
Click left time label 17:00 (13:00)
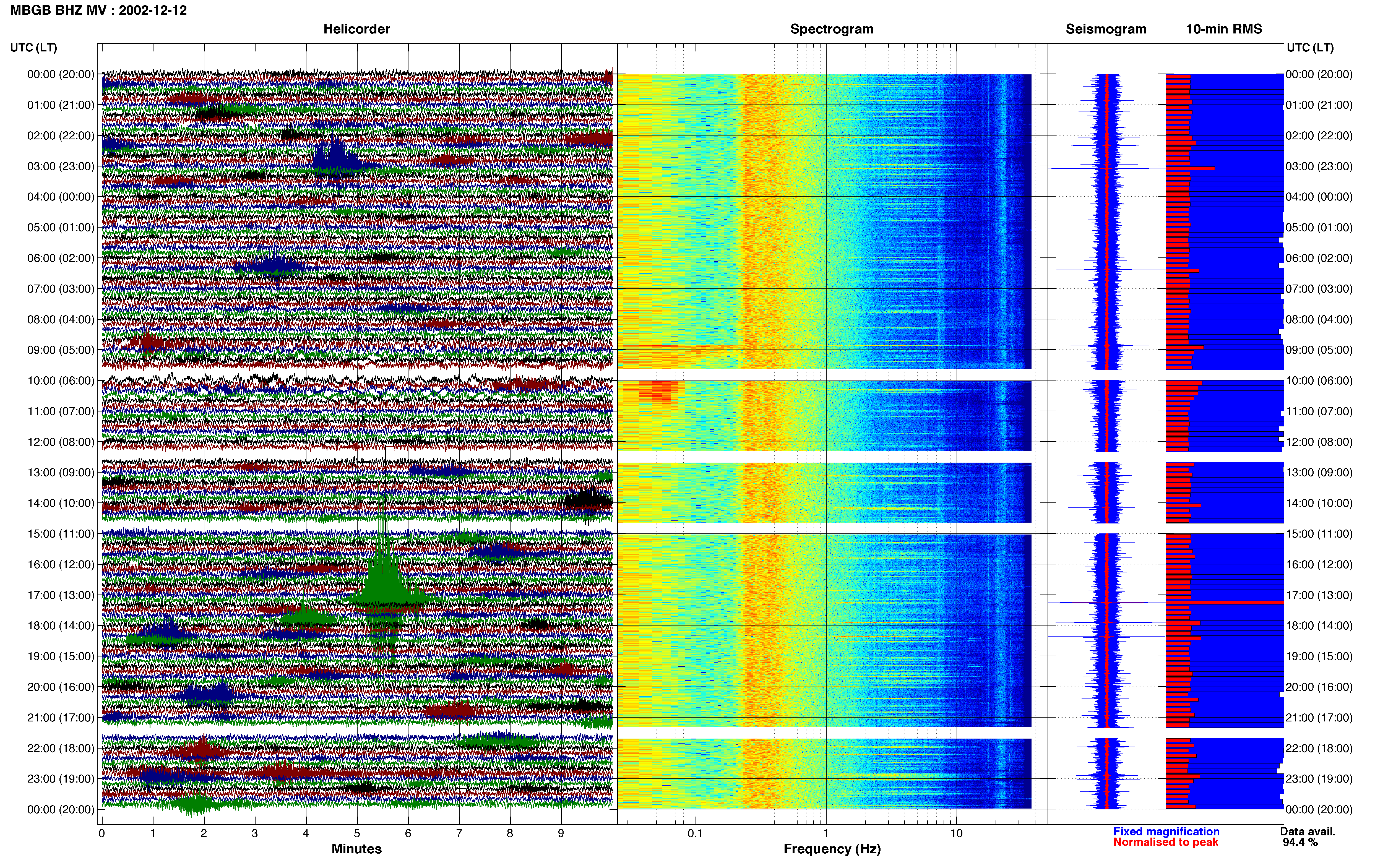click(x=61, y=595)
